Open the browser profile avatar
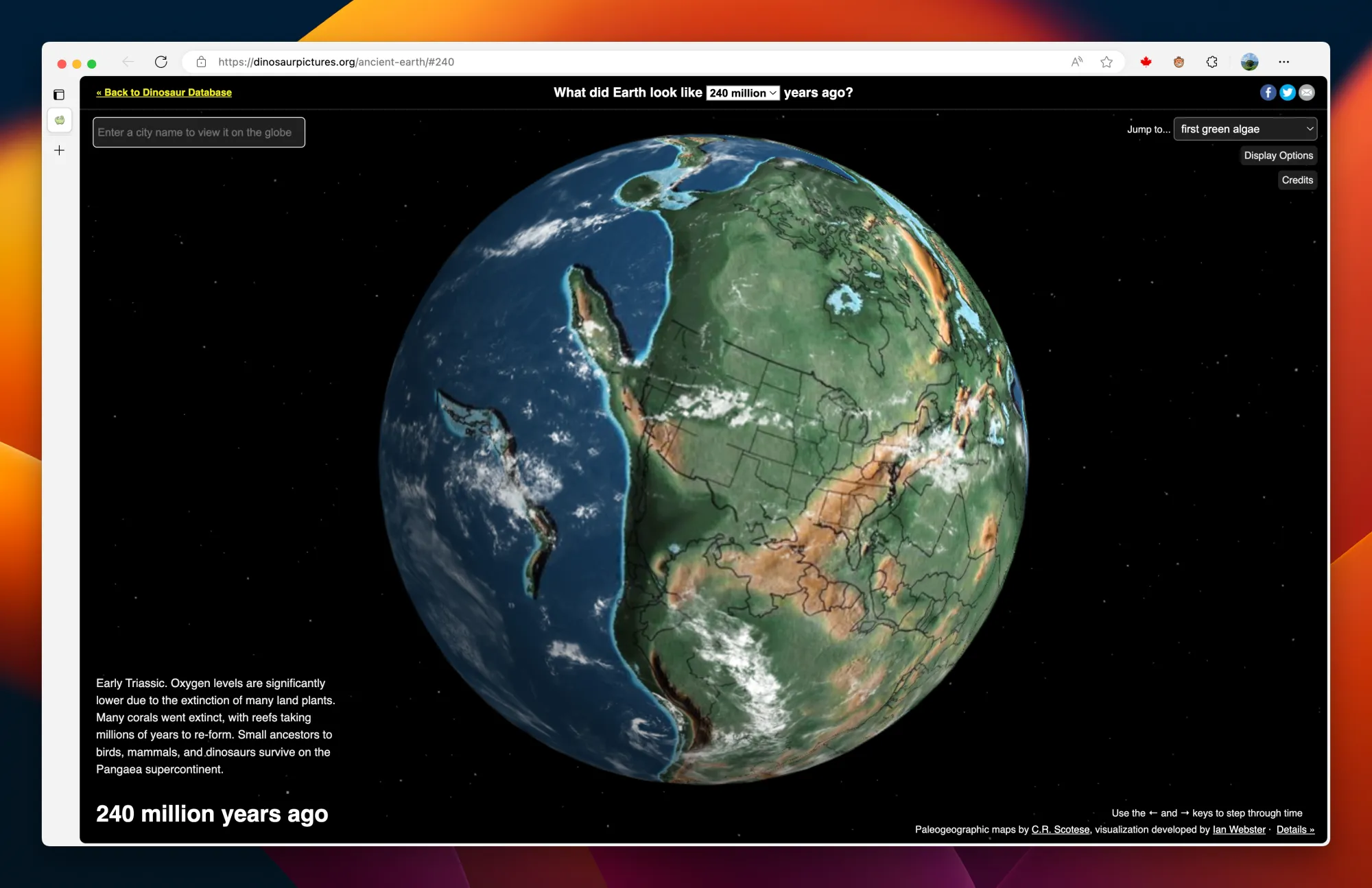Viewport: 1372px width, 888px height. click(x=1249, y=62)
